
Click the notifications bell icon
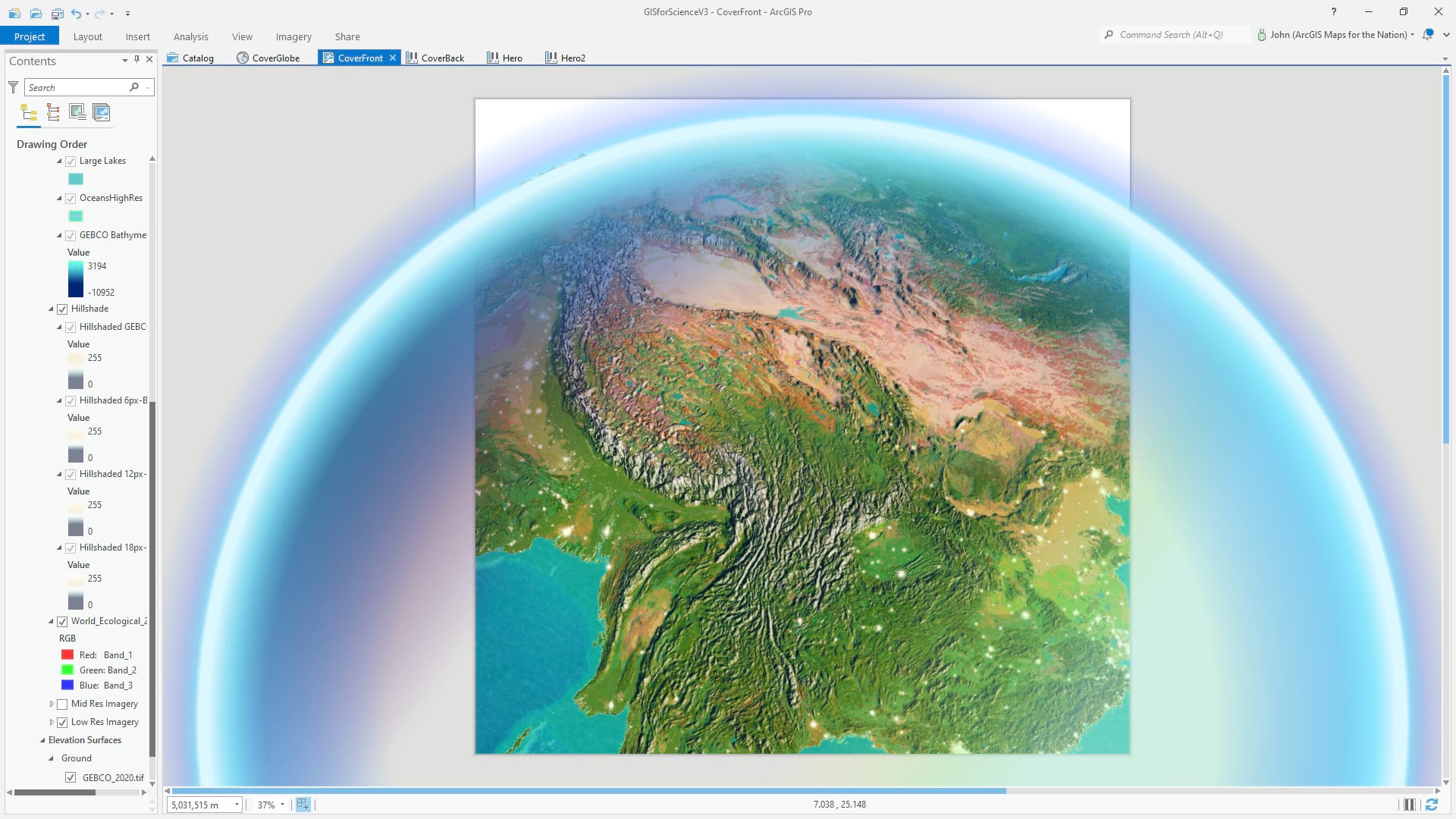1428,35
